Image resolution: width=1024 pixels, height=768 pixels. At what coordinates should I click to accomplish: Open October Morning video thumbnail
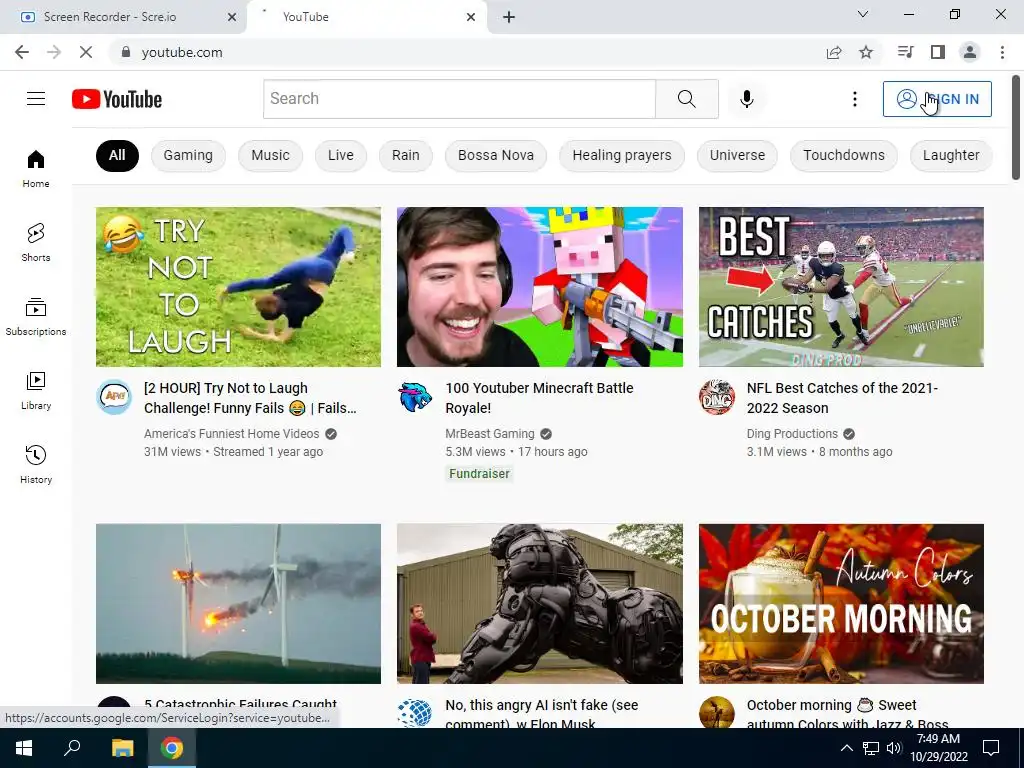click(x=841, y=603)
